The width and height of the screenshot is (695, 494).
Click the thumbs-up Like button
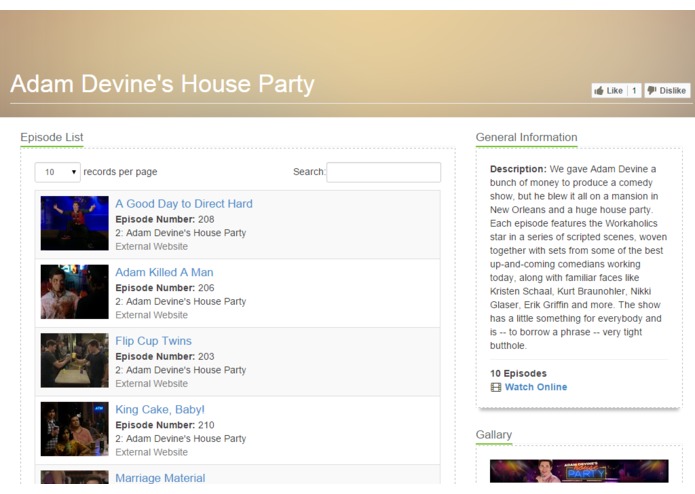(610, 90)
